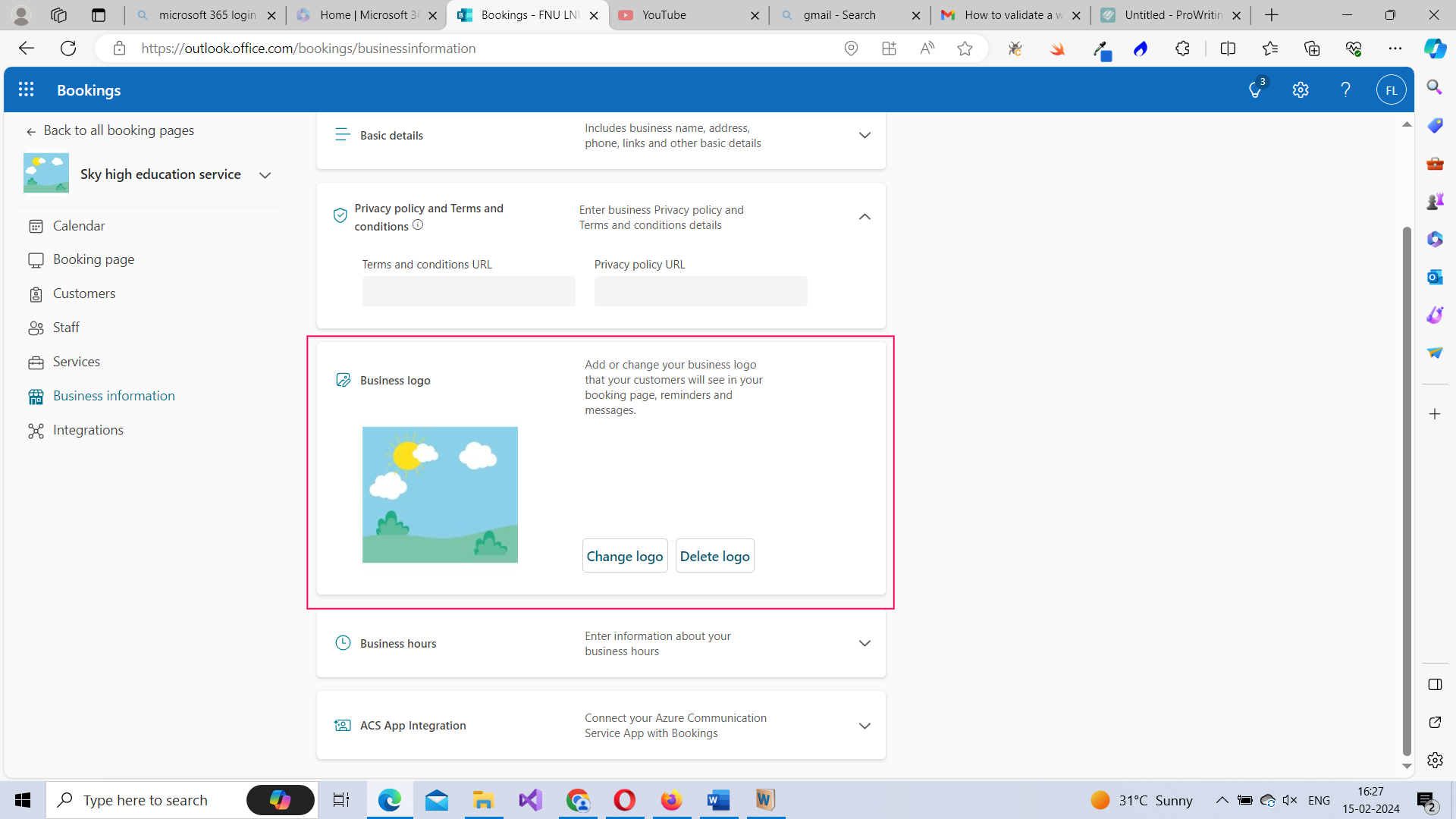Viewport: 1456px width, 819px height.
Task: Open the Services section
Action: [x=76, y=362]
